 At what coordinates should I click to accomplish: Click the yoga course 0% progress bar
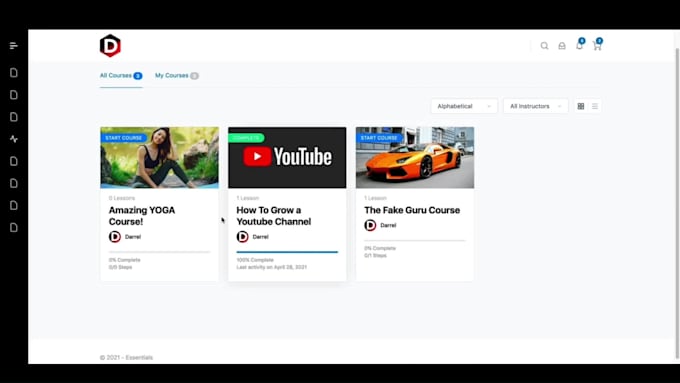click(x=159, y=252)
